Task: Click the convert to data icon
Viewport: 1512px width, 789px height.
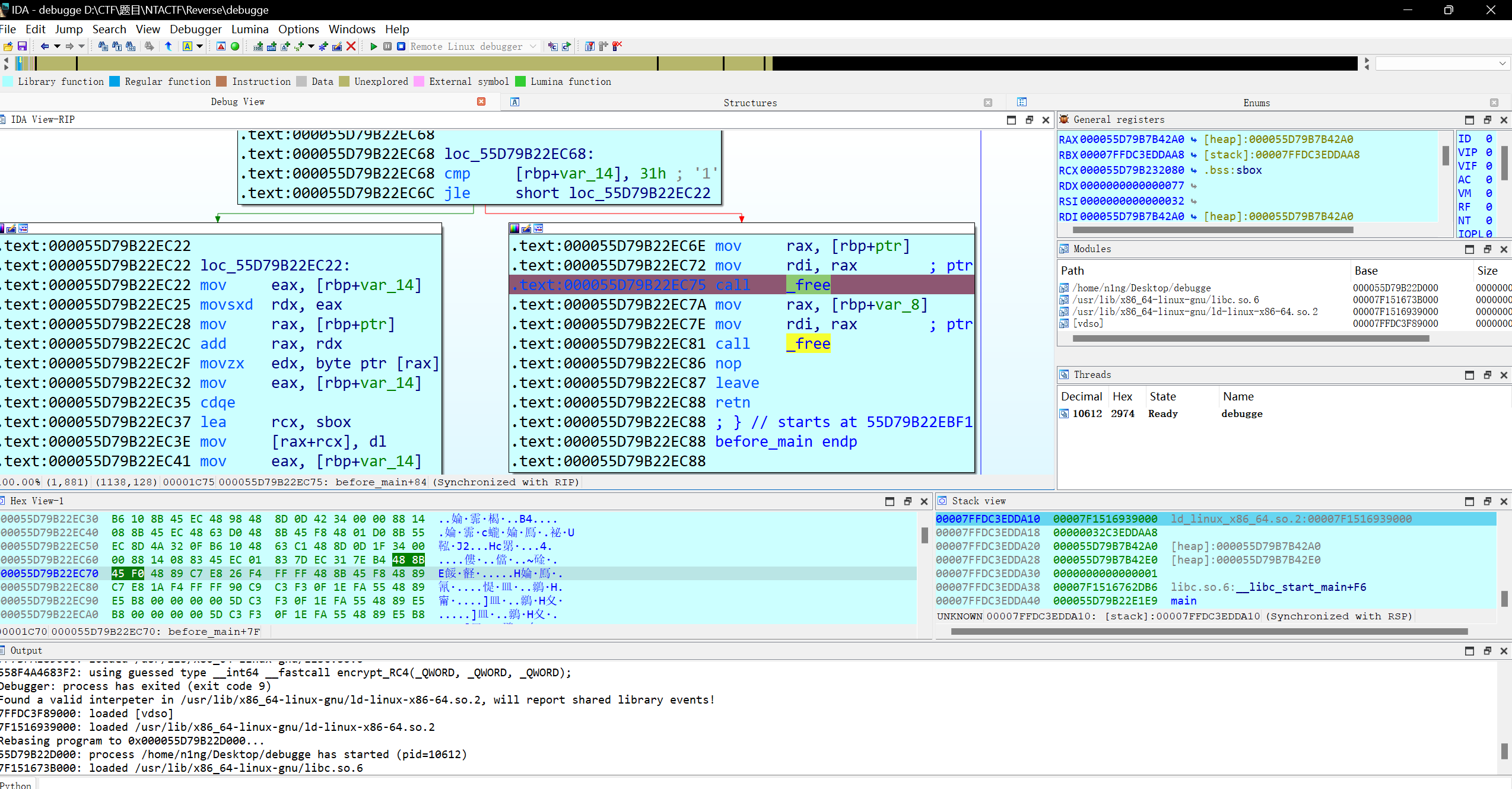Action: tap(272, 46)
